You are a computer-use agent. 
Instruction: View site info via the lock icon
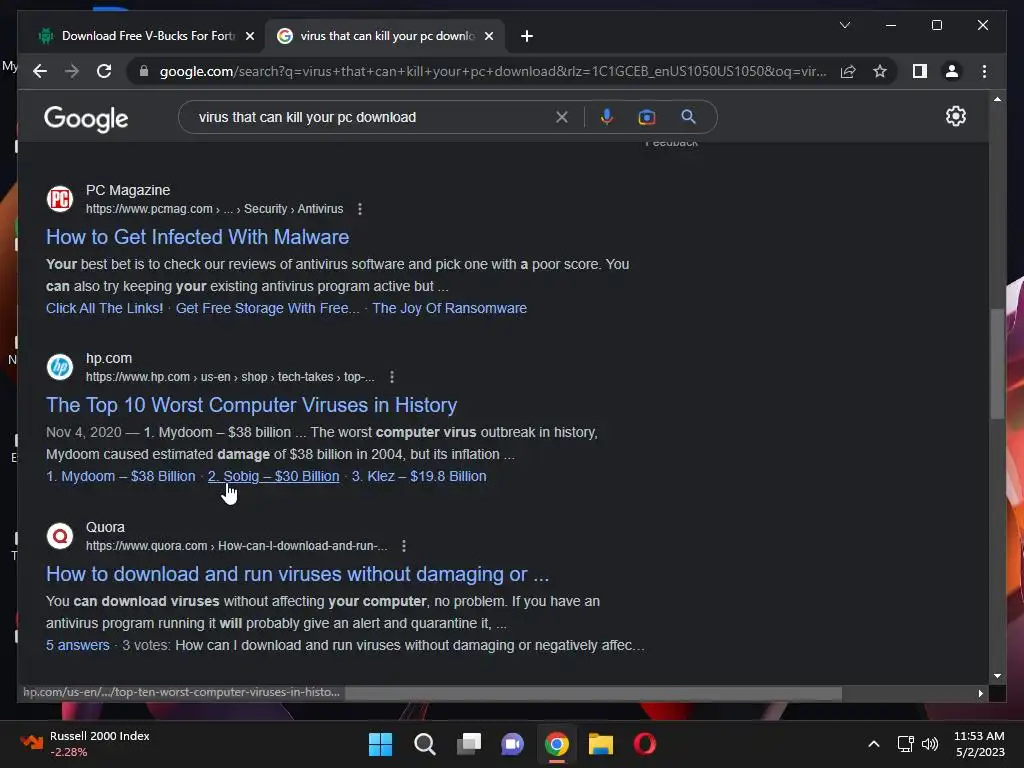coord(144,71)
